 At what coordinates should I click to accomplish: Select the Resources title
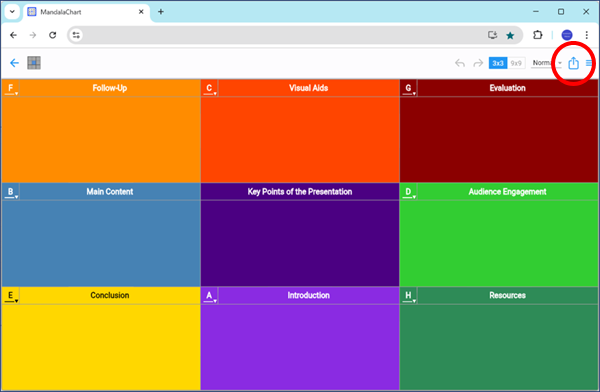(507, 296)
